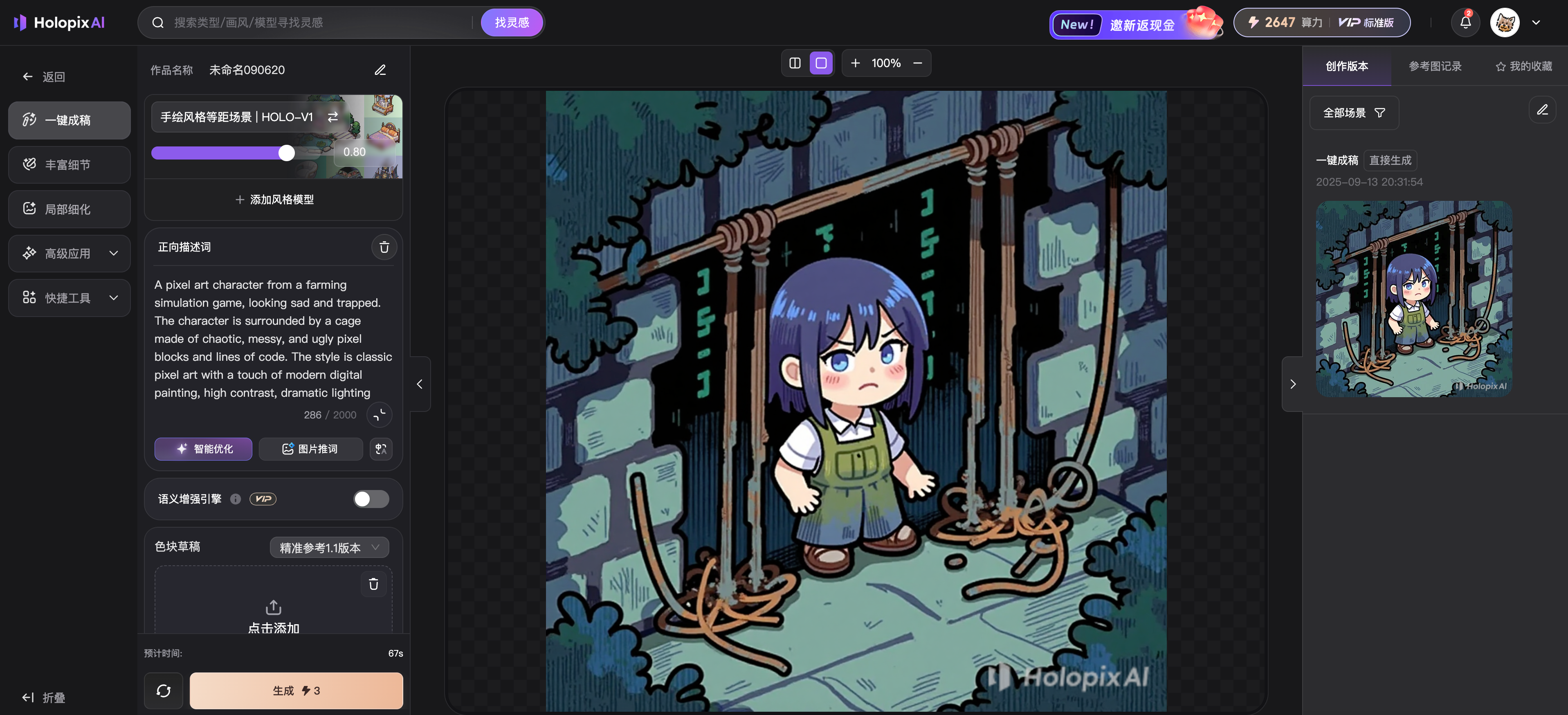This screenshot has width=1568, height=715.
Task: Open the notifications bell
Action: (1465, 23)
